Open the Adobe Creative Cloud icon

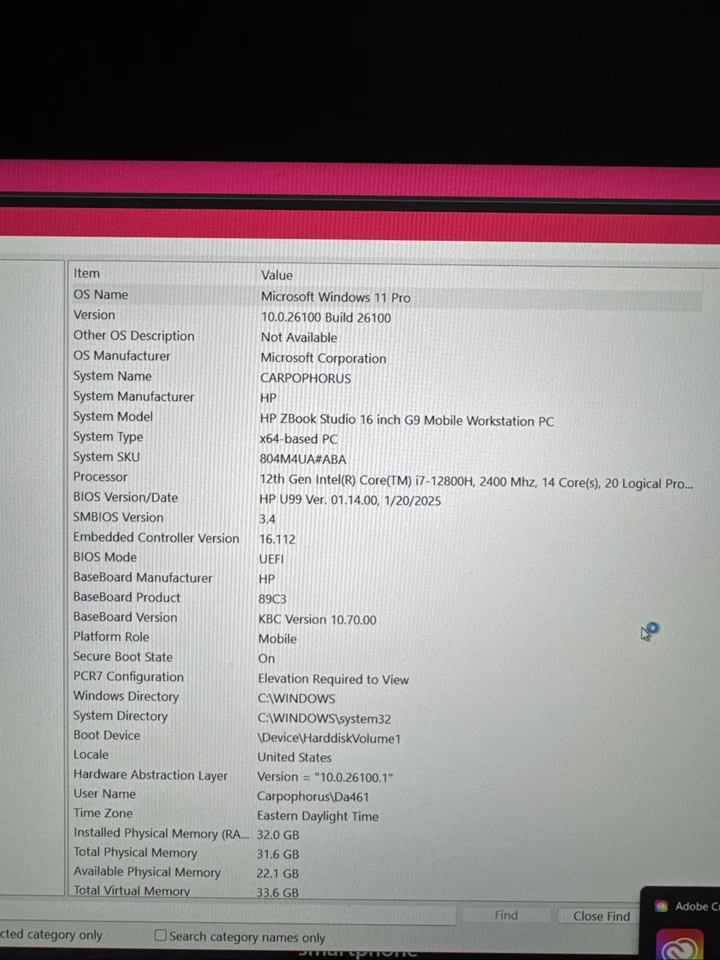680,945
